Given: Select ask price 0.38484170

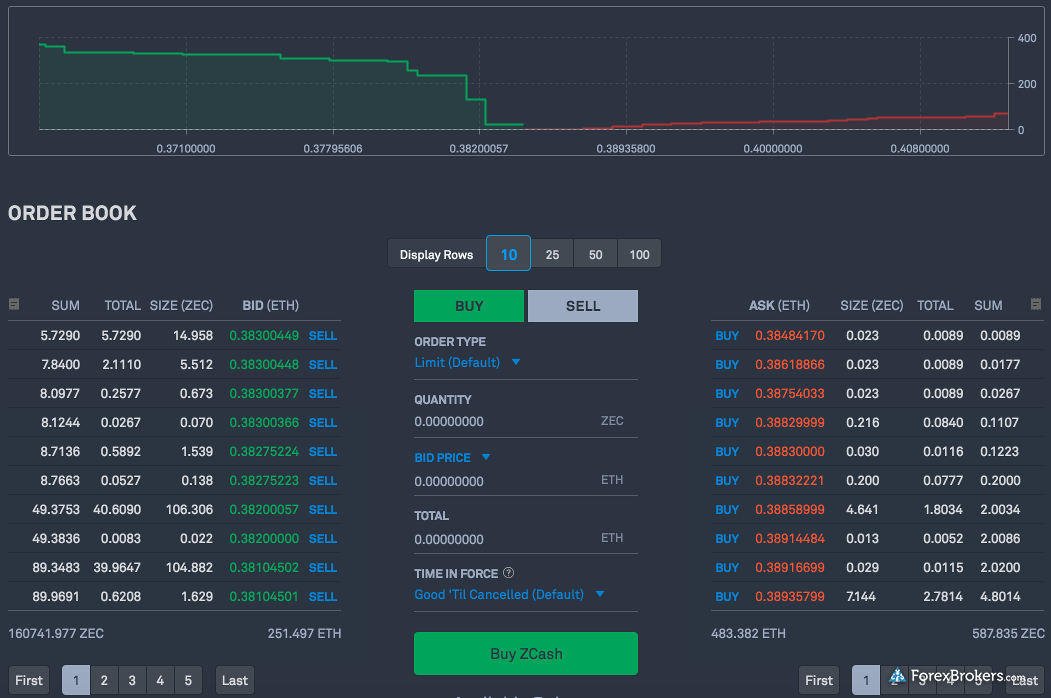Looking at the screenshot, I should tap(790, 335).
